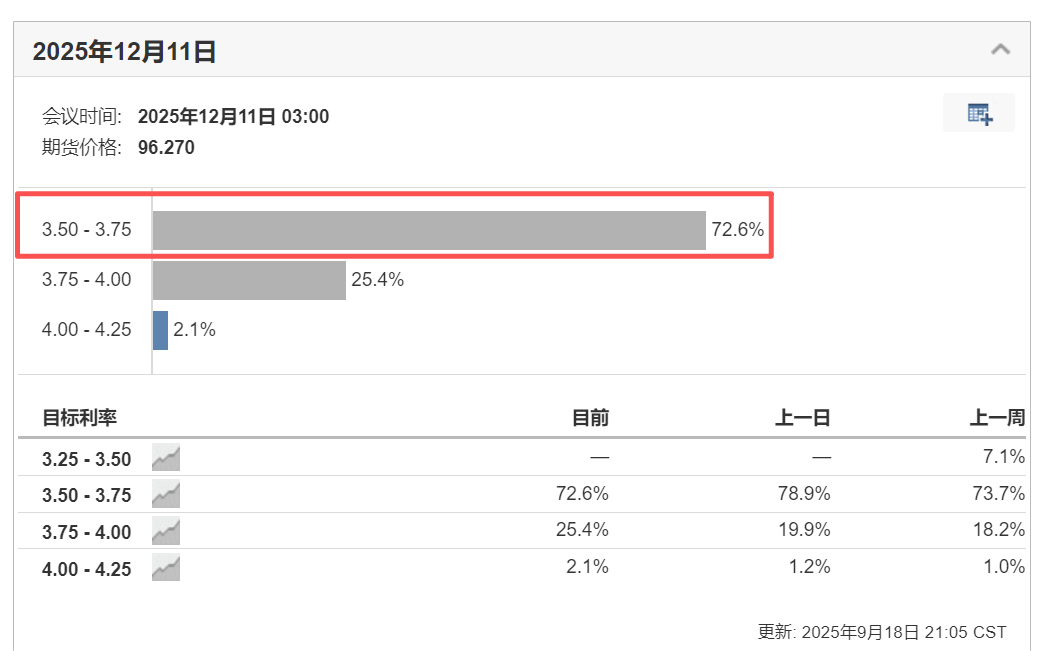The width and height of the screenshot is (1040, 651).
Task: Select the 上一日 column header
Action: tap(803, 418)
